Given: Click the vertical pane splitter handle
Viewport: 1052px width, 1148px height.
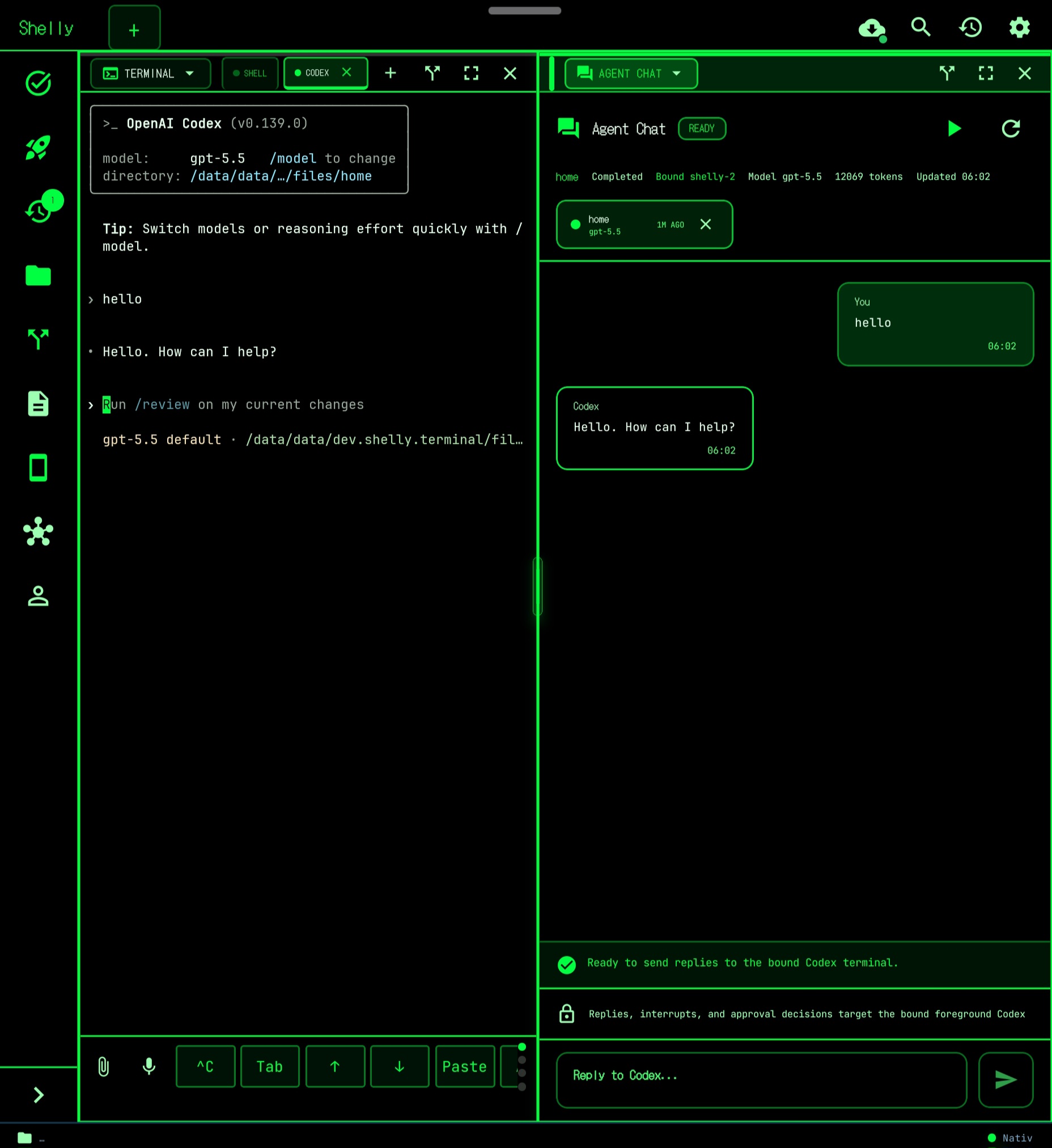Looking at the screenshot, I should (537, 587).
